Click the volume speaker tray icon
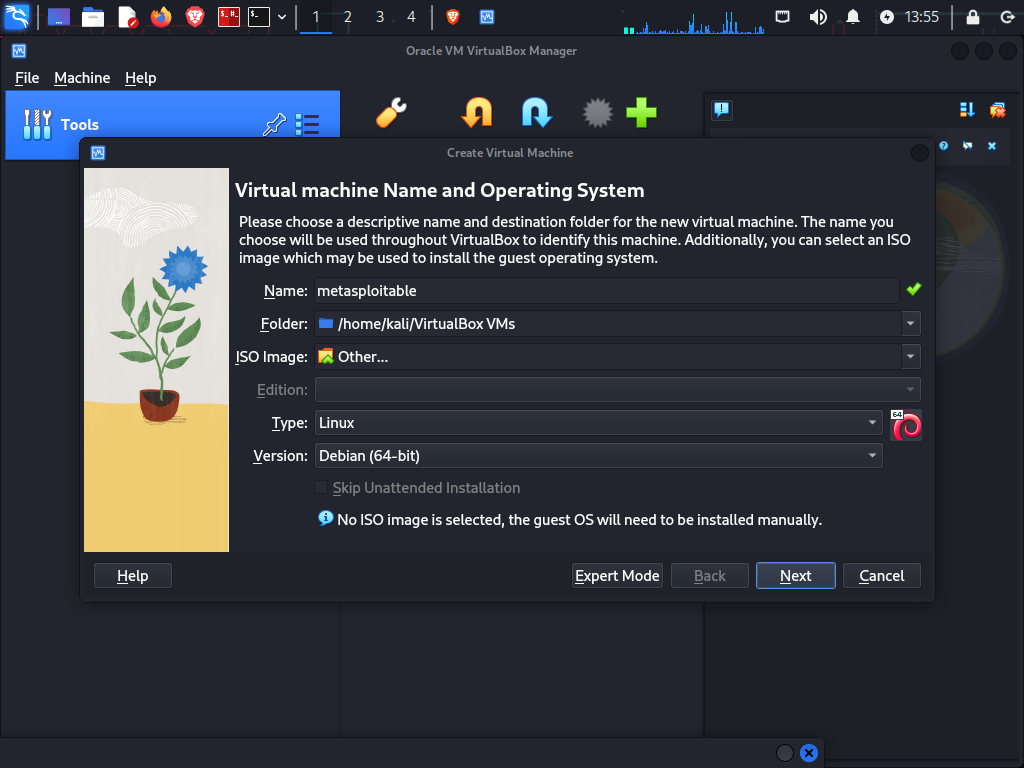The height and width of the screenshot is (768, 1024). point(818,17)
